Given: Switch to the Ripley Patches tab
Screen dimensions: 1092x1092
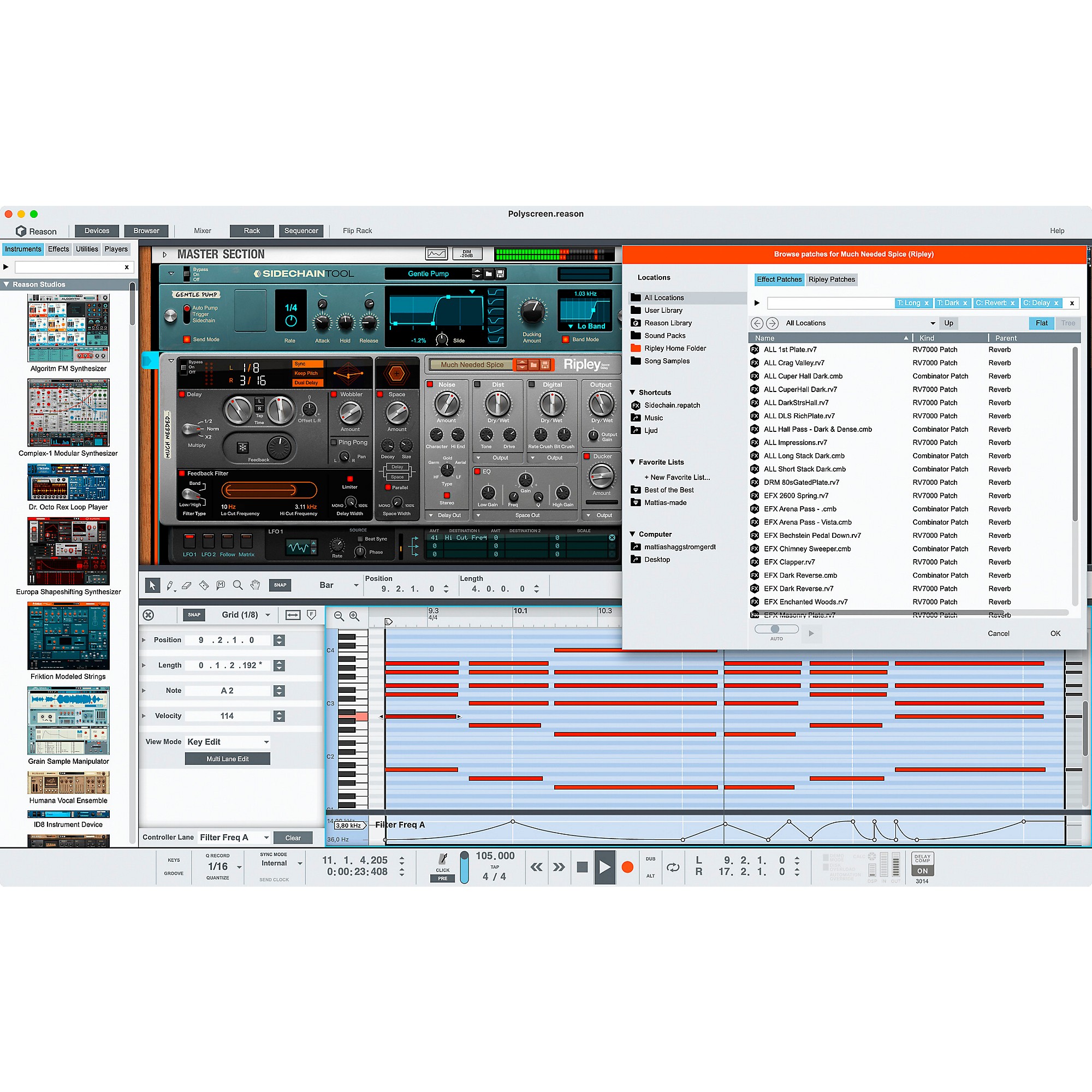Looking at the screenshot, I should pyautogui.click(x=832, y=279).
